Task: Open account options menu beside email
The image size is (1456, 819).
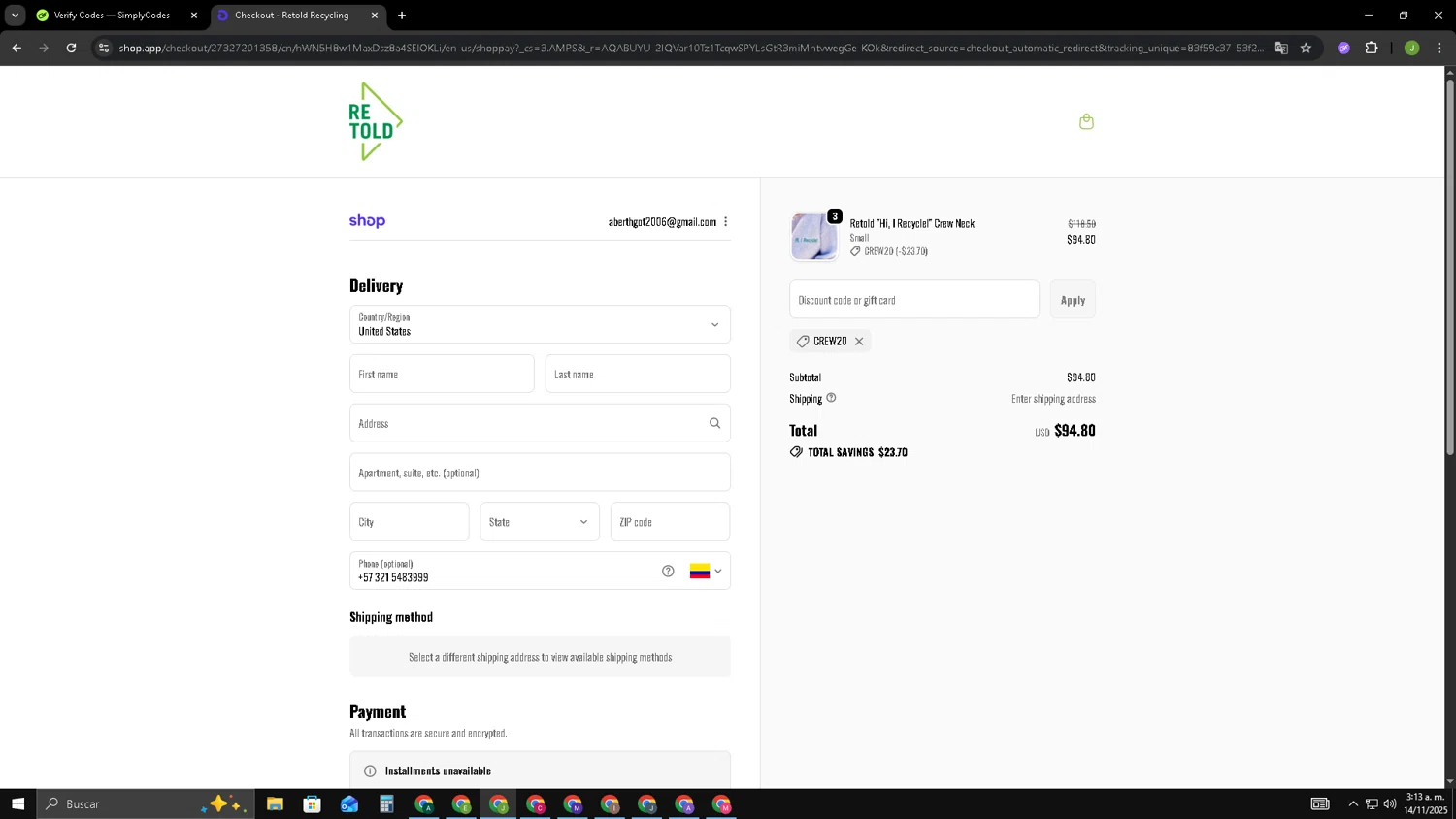Action: pos(725,222)
